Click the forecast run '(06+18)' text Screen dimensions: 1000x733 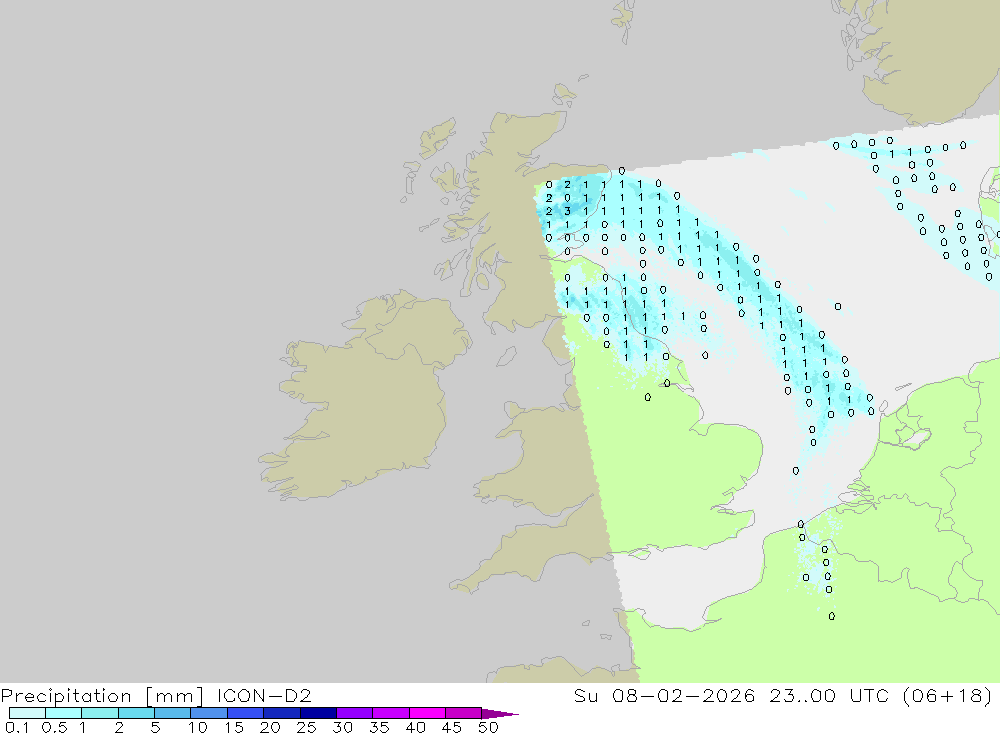coord(948,696)
